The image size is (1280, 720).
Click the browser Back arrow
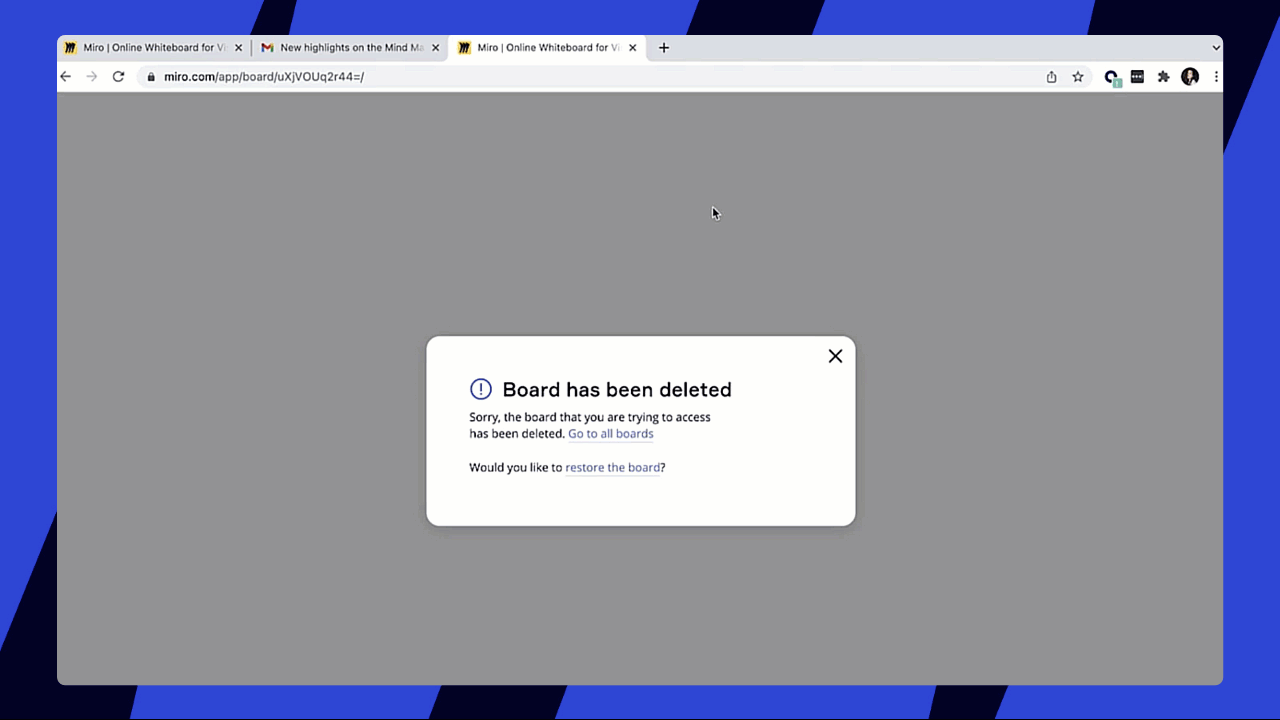[66, 77]
